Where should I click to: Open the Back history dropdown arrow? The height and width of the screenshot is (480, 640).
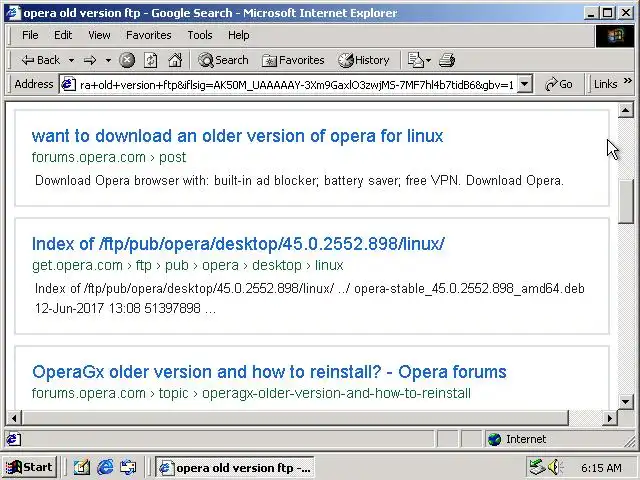71,60
